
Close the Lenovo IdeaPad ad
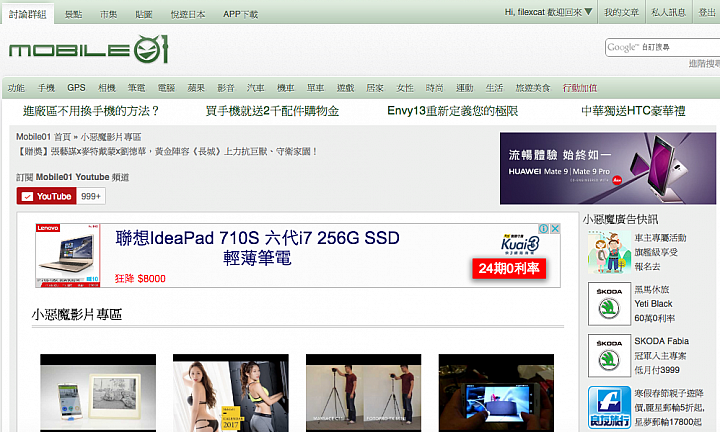(x=555, y=229)
